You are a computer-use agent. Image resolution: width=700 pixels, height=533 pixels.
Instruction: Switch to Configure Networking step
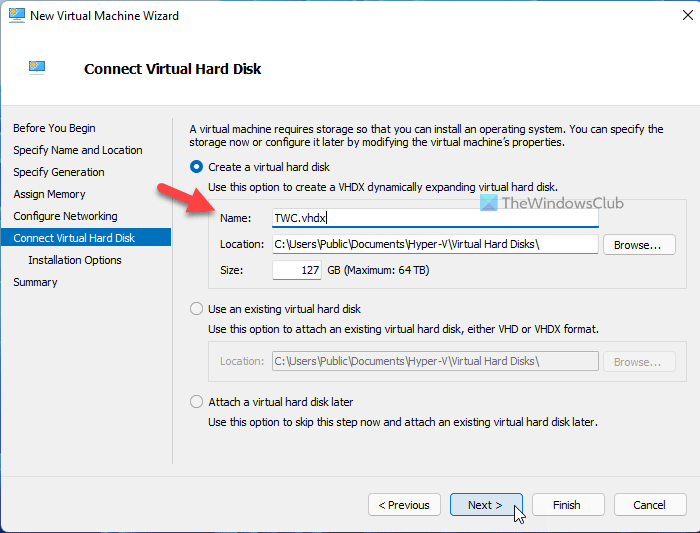coord(65,216)
